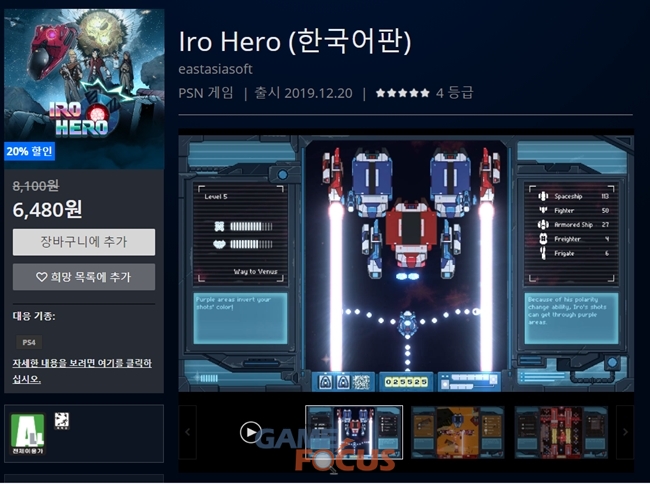Click the Iro Hero cover art
650x484 pixels.
84,89
